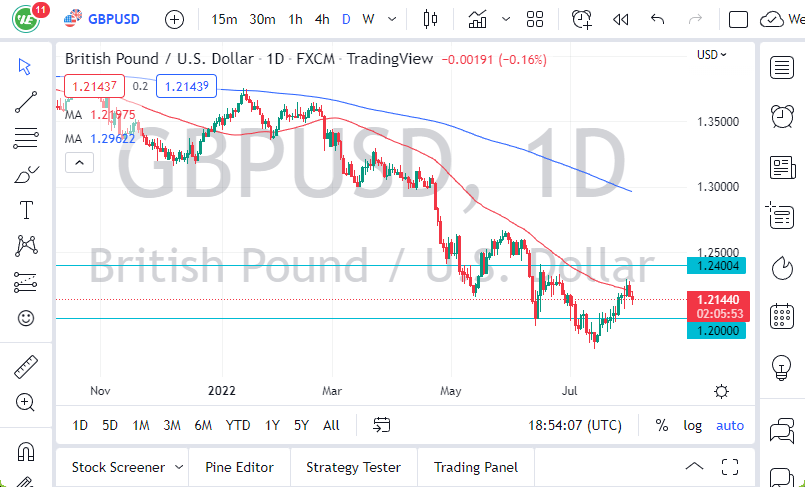This screenshot has height=487, width=805.
Task: Set the date range to YTD
Action: 238,425
